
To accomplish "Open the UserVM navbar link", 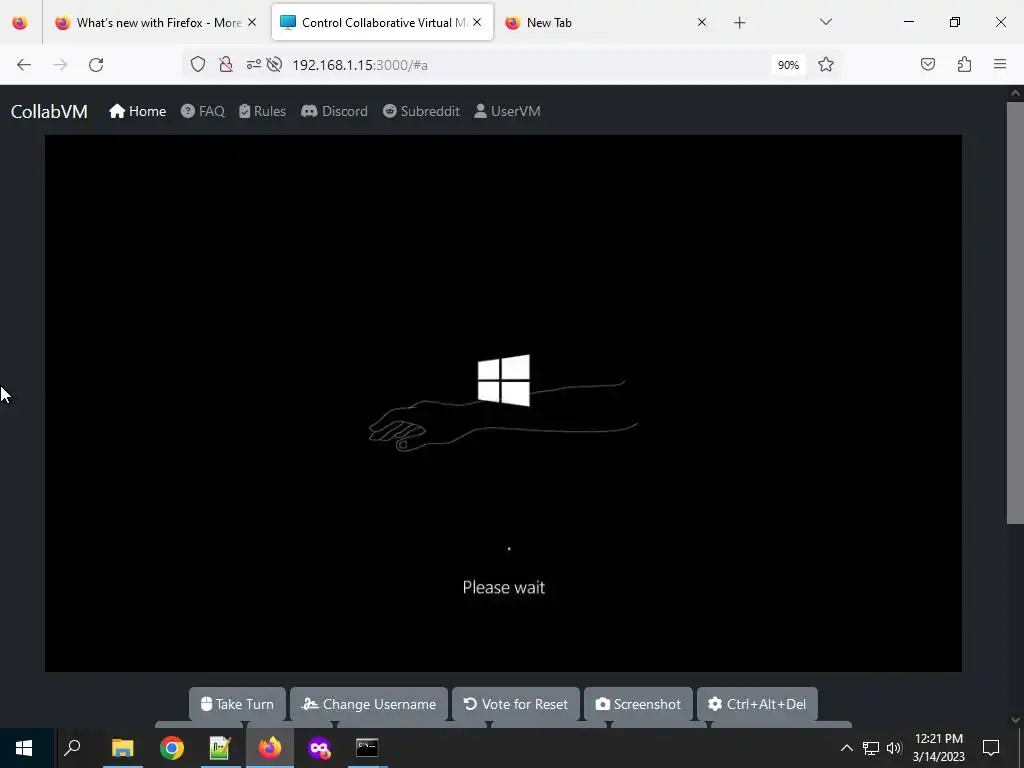I will pyautogui.click(x=507, y=111).
